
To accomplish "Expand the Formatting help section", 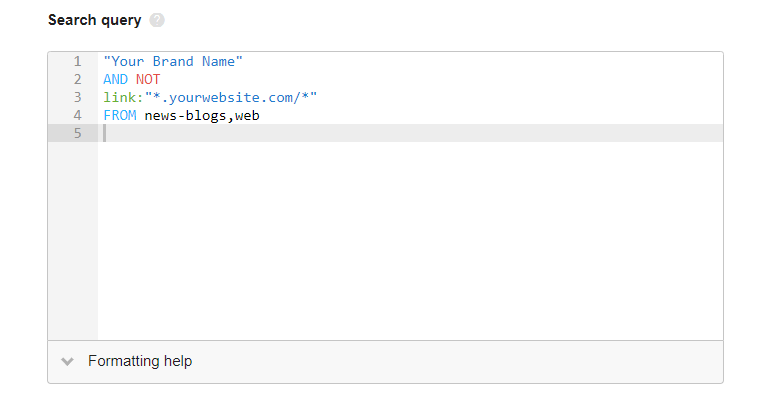I will [x=385, y=362].
